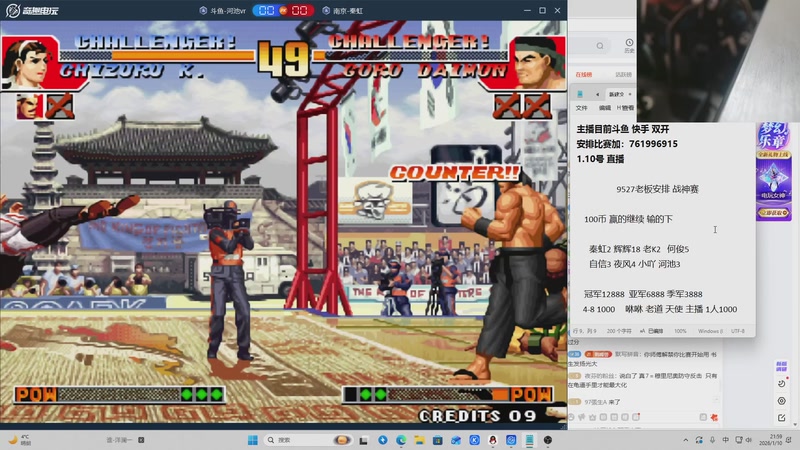The height and width of the screenshot is (450, 800).
Task: Click the red gift icon in chat toolbar
Action: tap(714, 417)
